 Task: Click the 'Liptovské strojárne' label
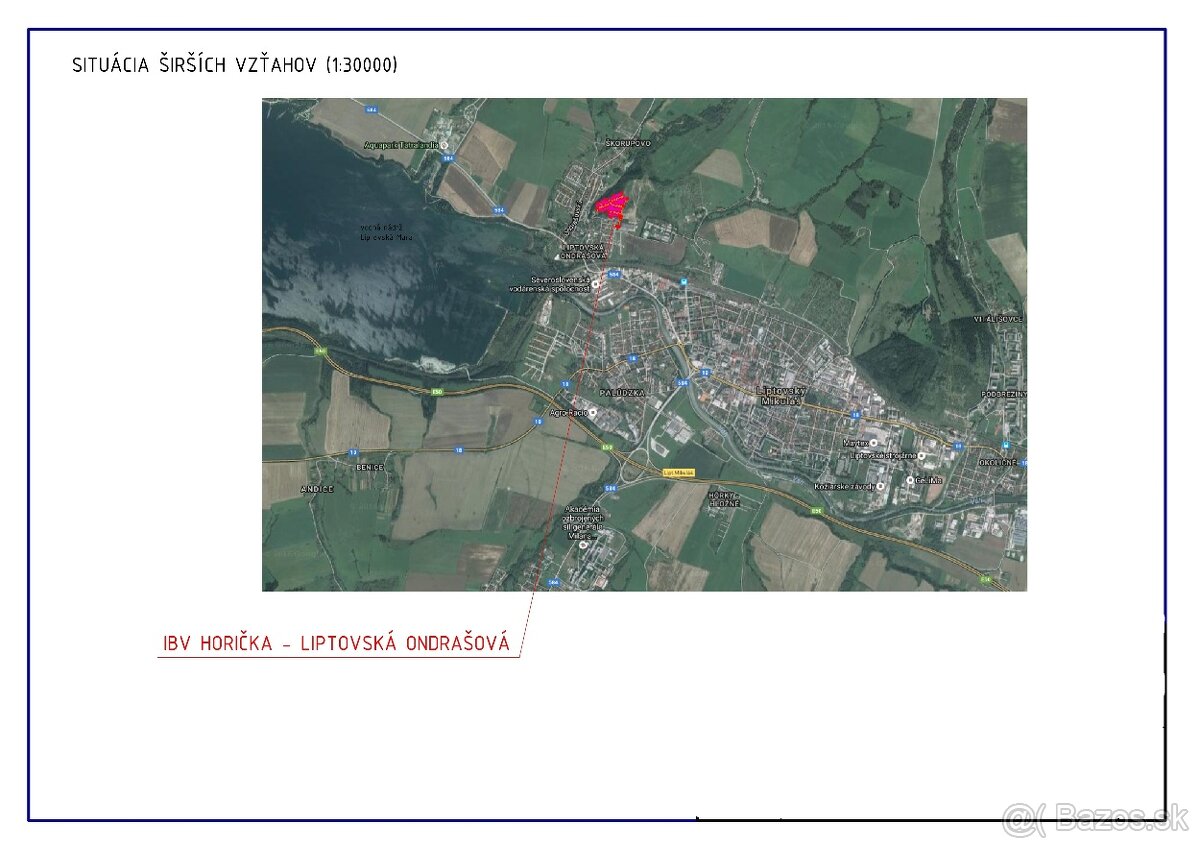883,455
